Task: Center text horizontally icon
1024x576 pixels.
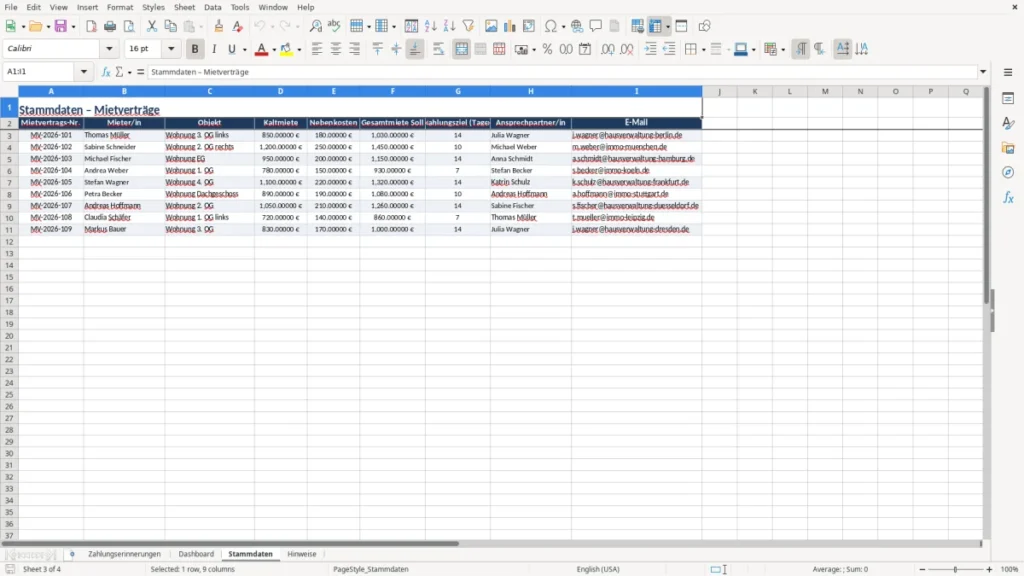Action: tap(336, 49)
